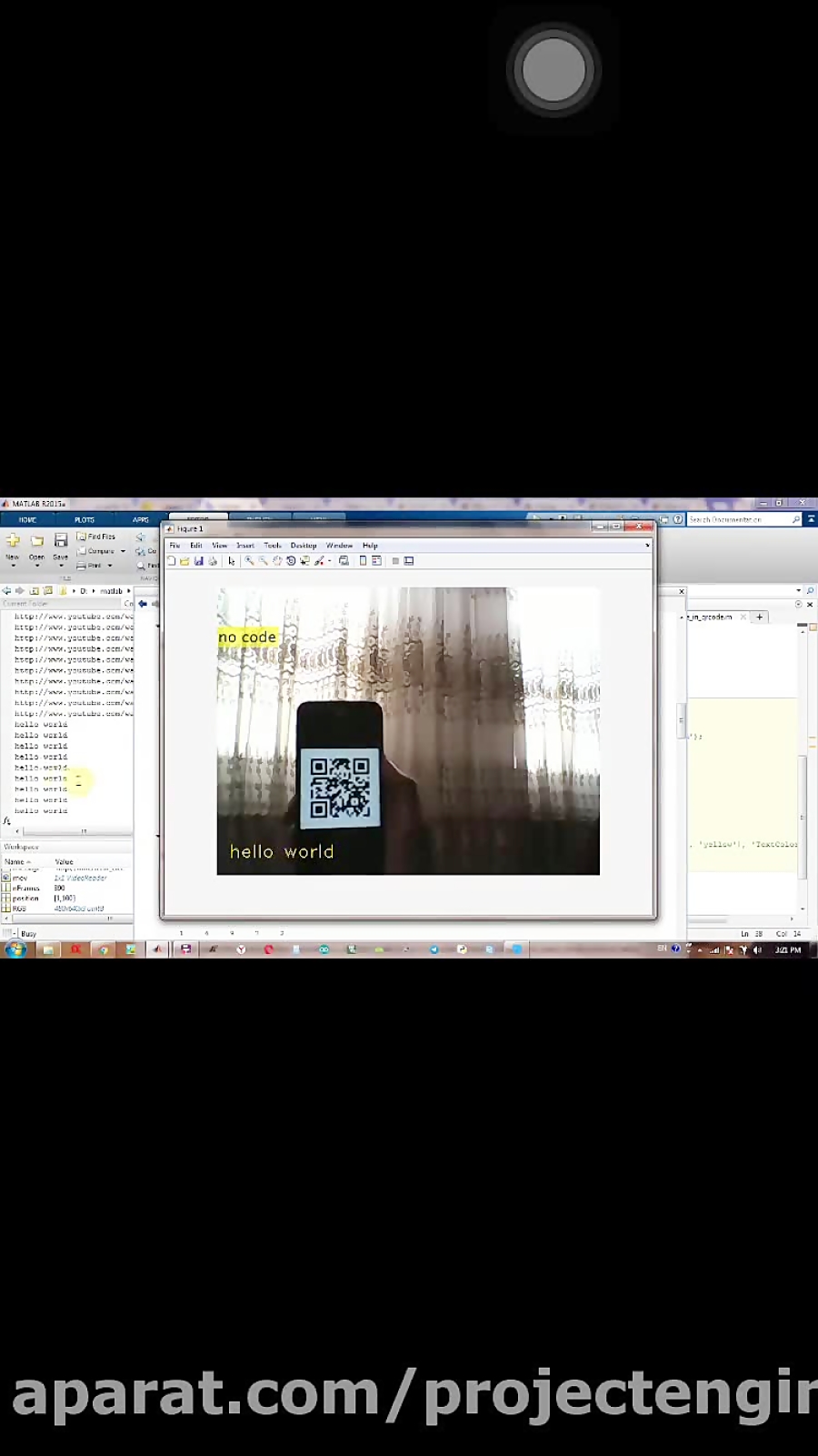Click the Value column header in Workspace

[x=65, y=861]
